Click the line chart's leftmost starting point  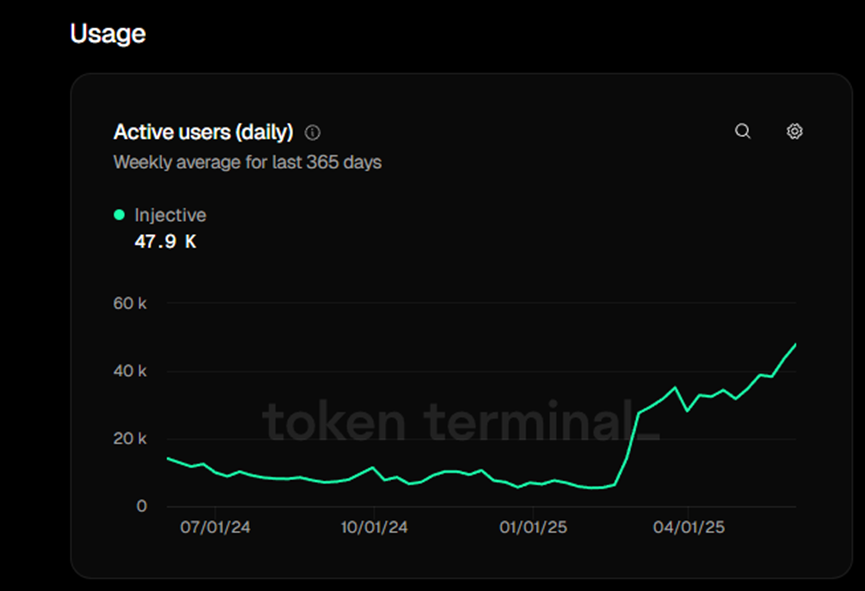point(167,458)
